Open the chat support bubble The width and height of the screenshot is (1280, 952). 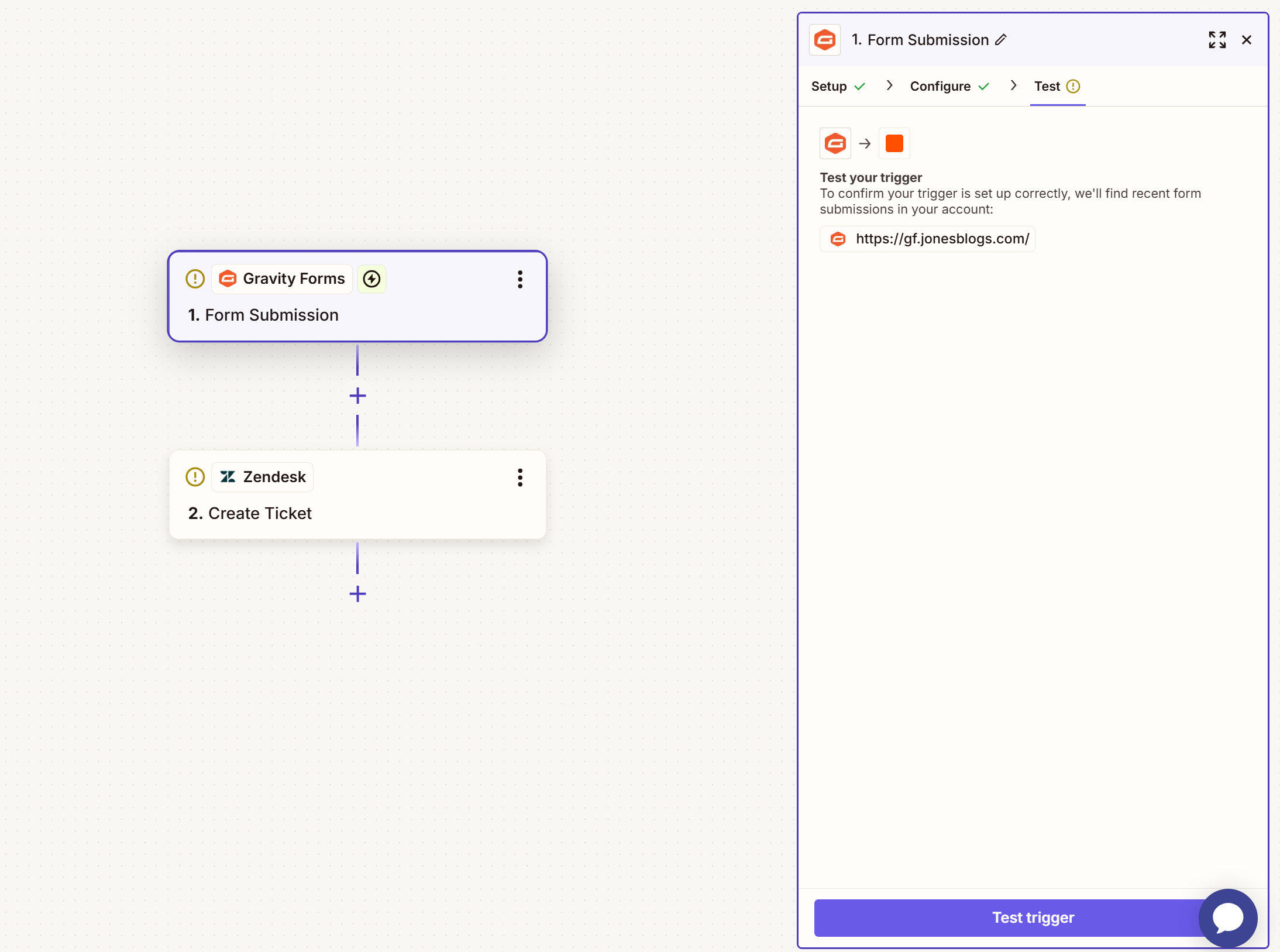[x=1227, y=917]
